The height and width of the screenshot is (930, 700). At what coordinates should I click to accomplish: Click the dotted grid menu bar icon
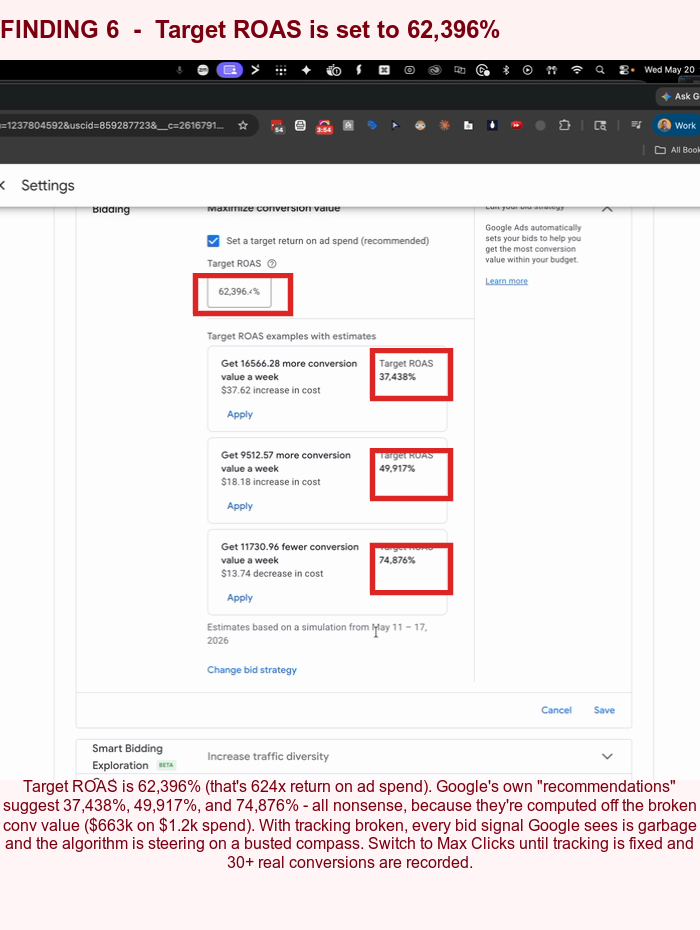click(x=281, y=70)
